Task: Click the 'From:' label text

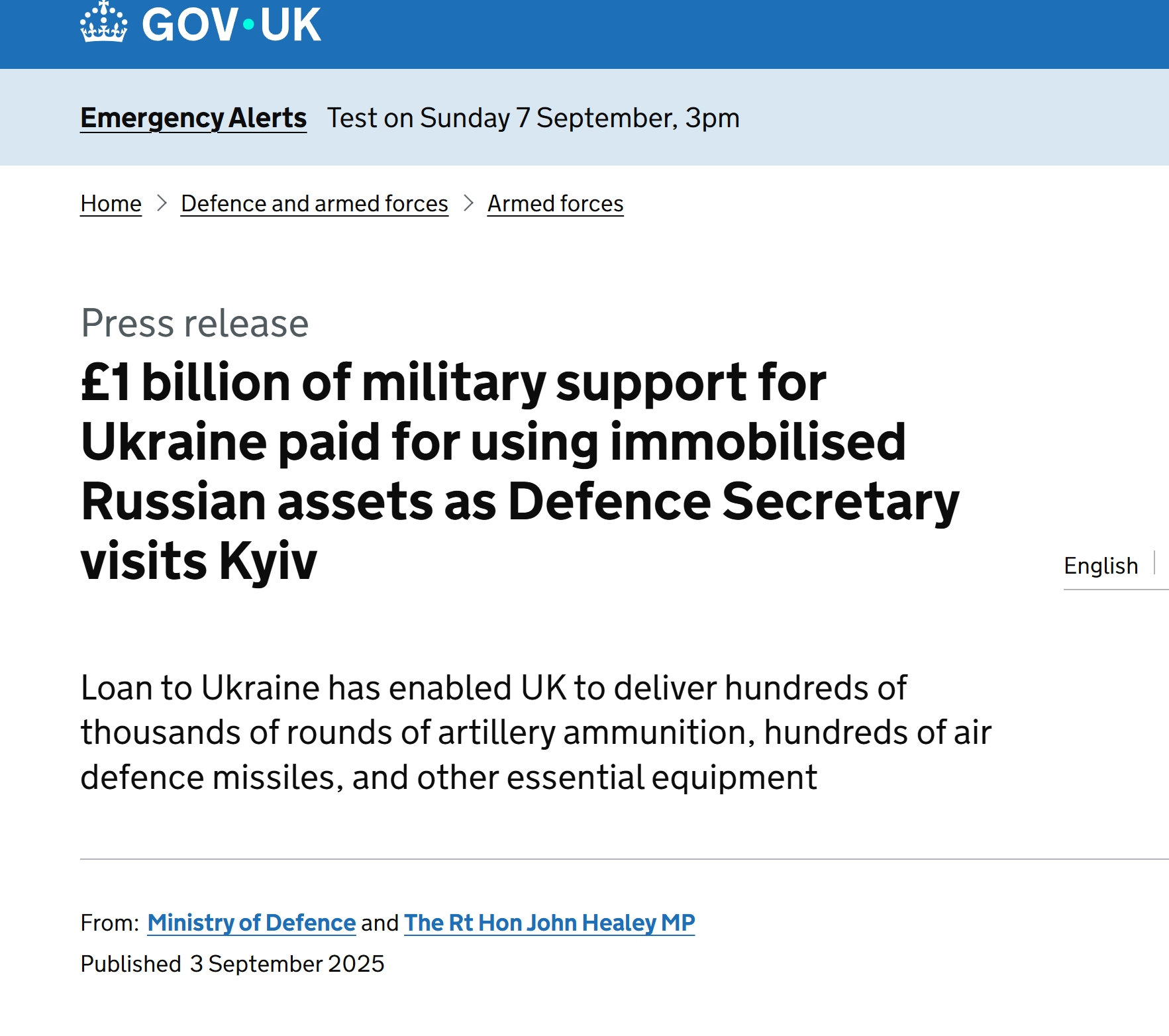Action: pos(109,923)
